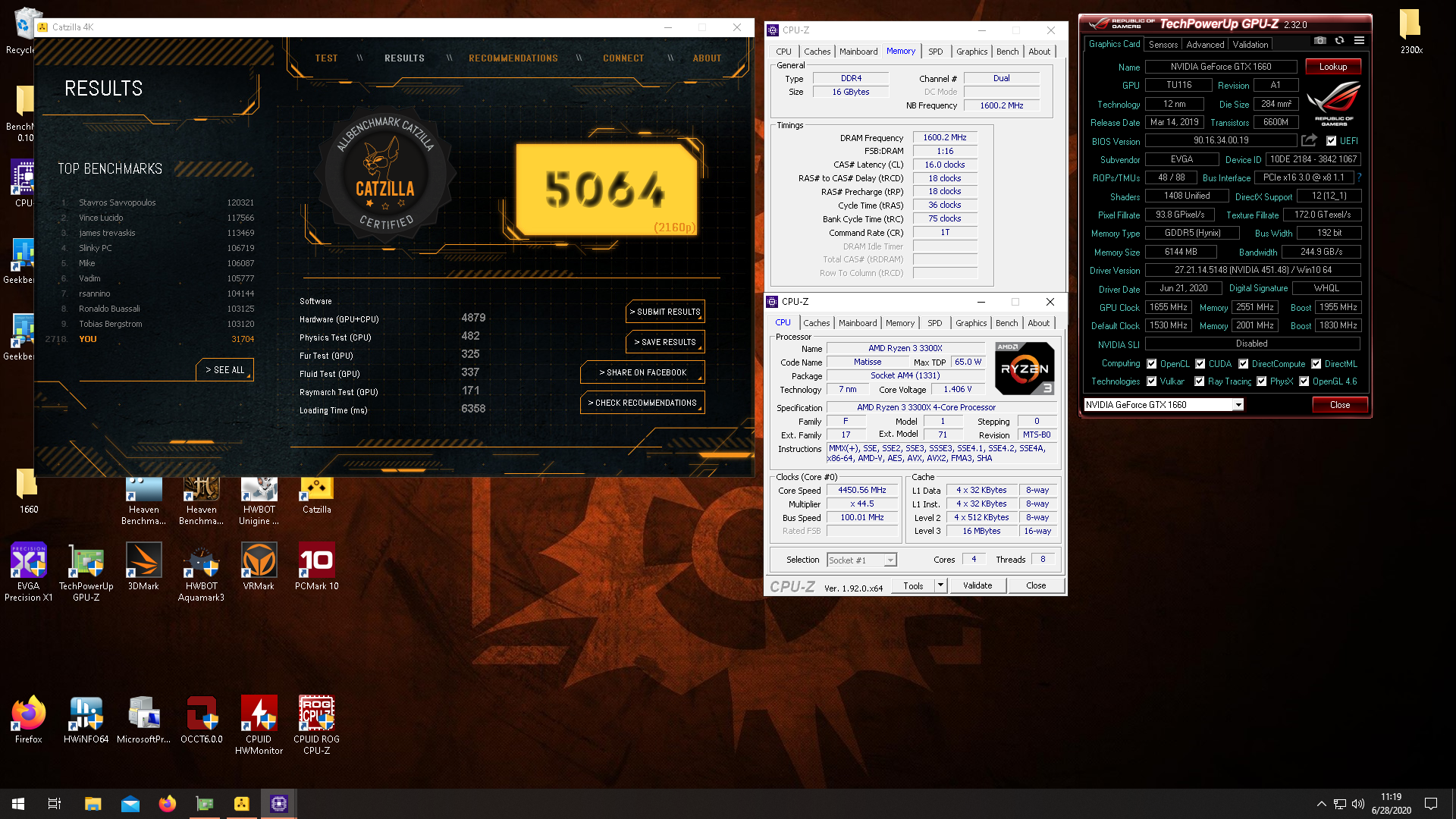1456x819 pixels.
Task: Open Socket #1 selection dropdown in CPU-Z
Action: coord(890,560)
